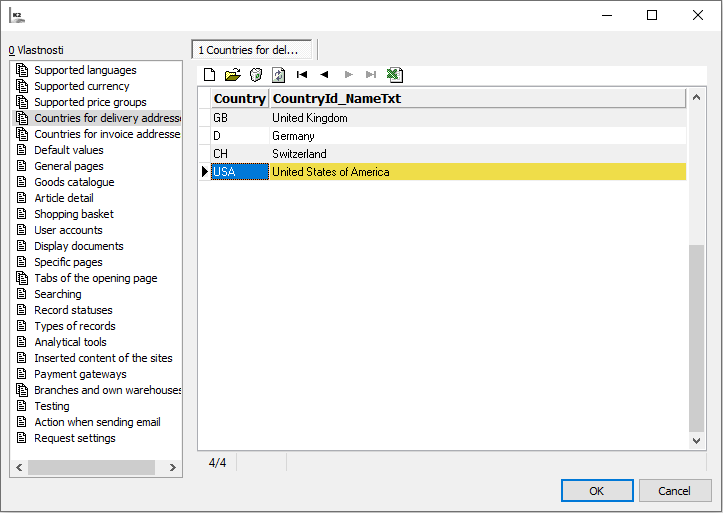
Task: Click the 4/4 record counter
Action: (217, 463)
